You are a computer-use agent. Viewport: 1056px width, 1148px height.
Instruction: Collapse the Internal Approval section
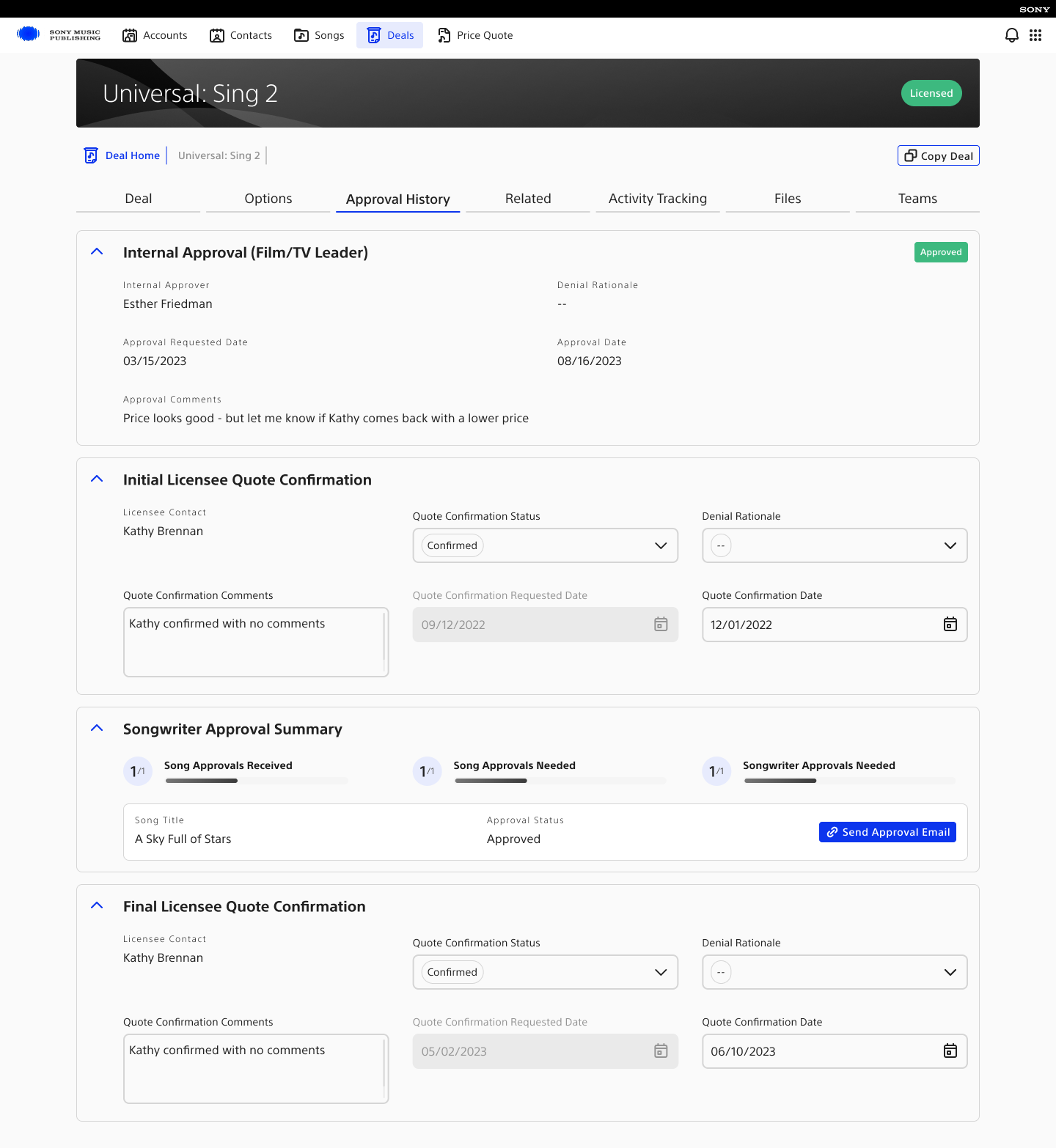pyautogui.click(x=97, y=251)
